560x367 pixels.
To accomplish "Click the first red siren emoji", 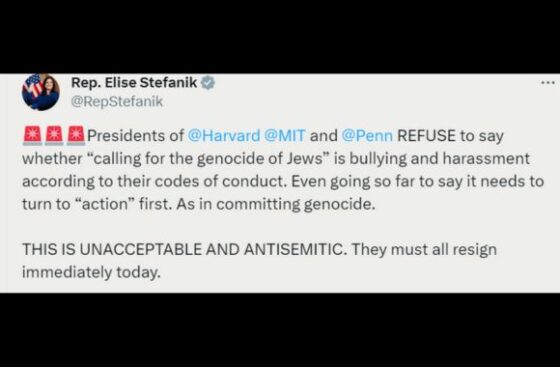I will tap(32, 136).
